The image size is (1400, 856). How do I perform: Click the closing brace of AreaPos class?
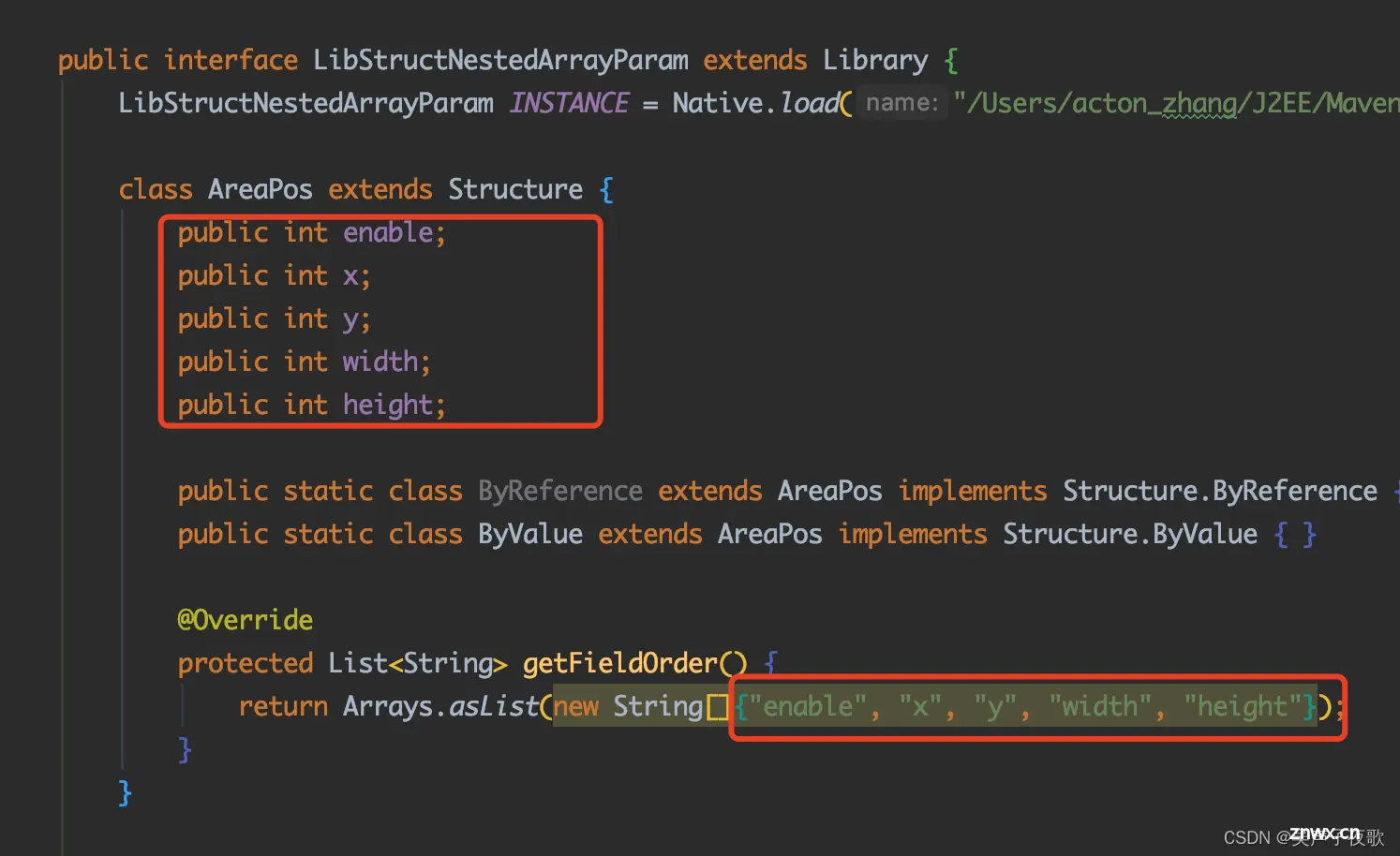125,792
